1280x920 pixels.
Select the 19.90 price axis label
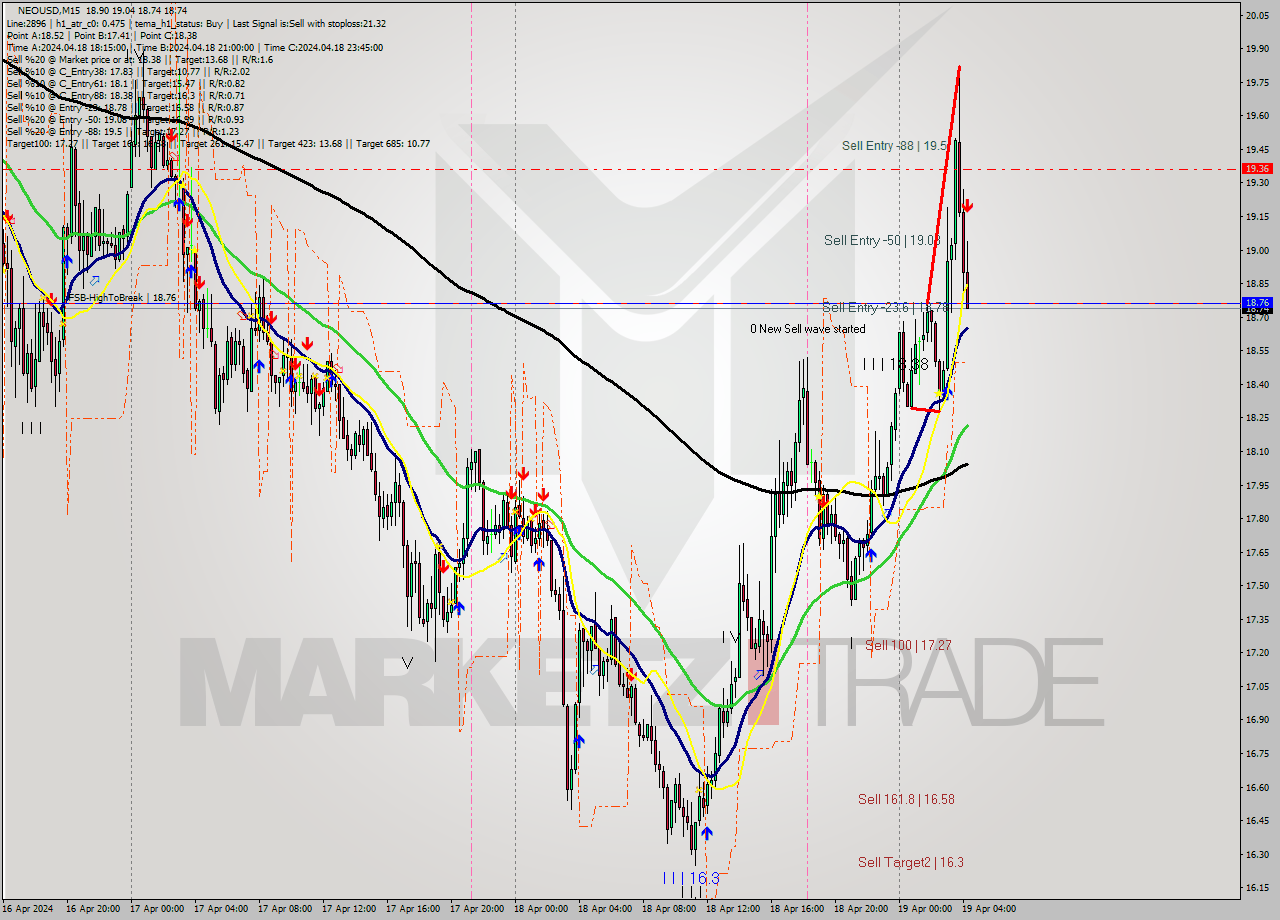click(1257, 48)
